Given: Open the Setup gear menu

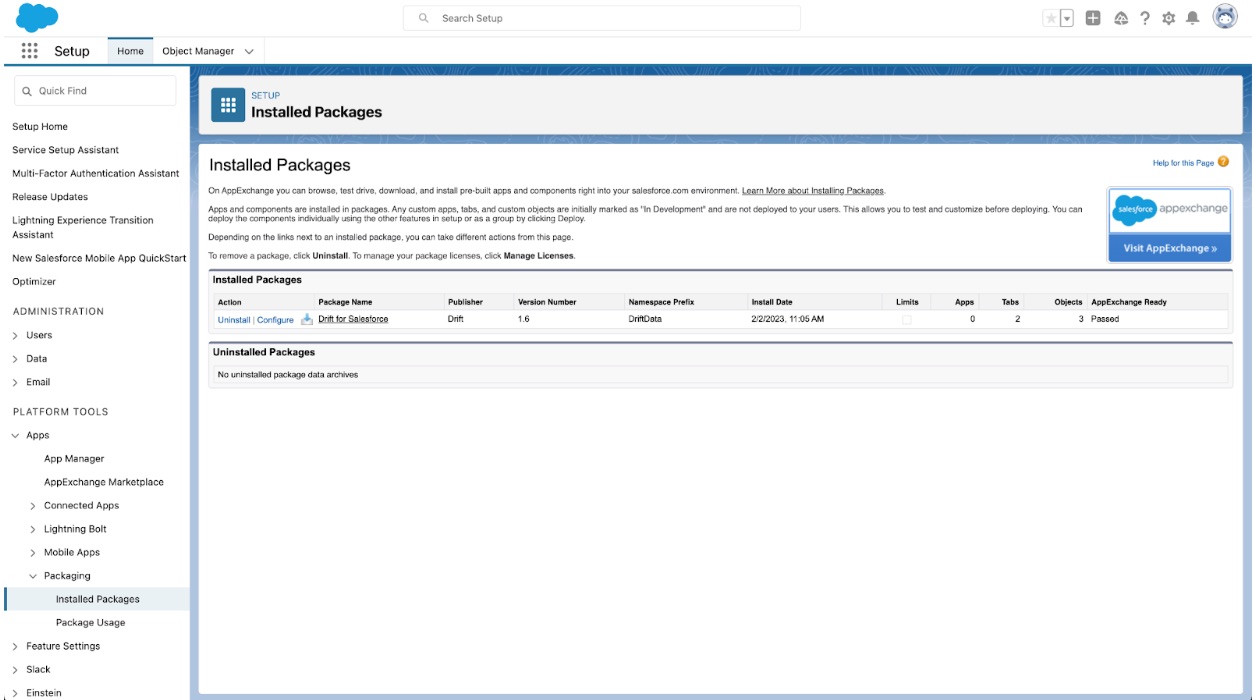Looking at the screenshot, I should tap(1168, 18).
